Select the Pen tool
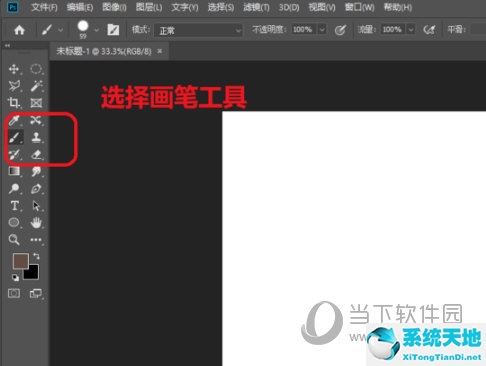The image size is (486, 366). pyautogui.click(x=36, y=189)
